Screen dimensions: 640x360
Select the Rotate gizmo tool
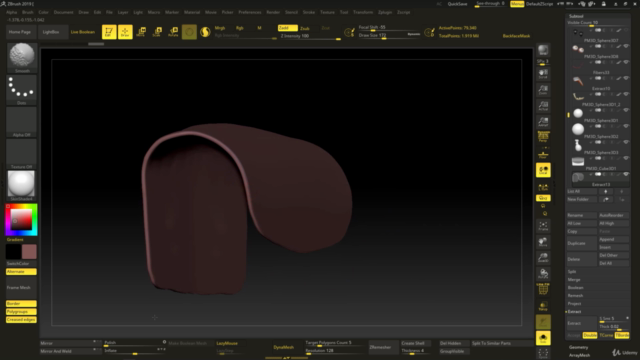(173, 32)
